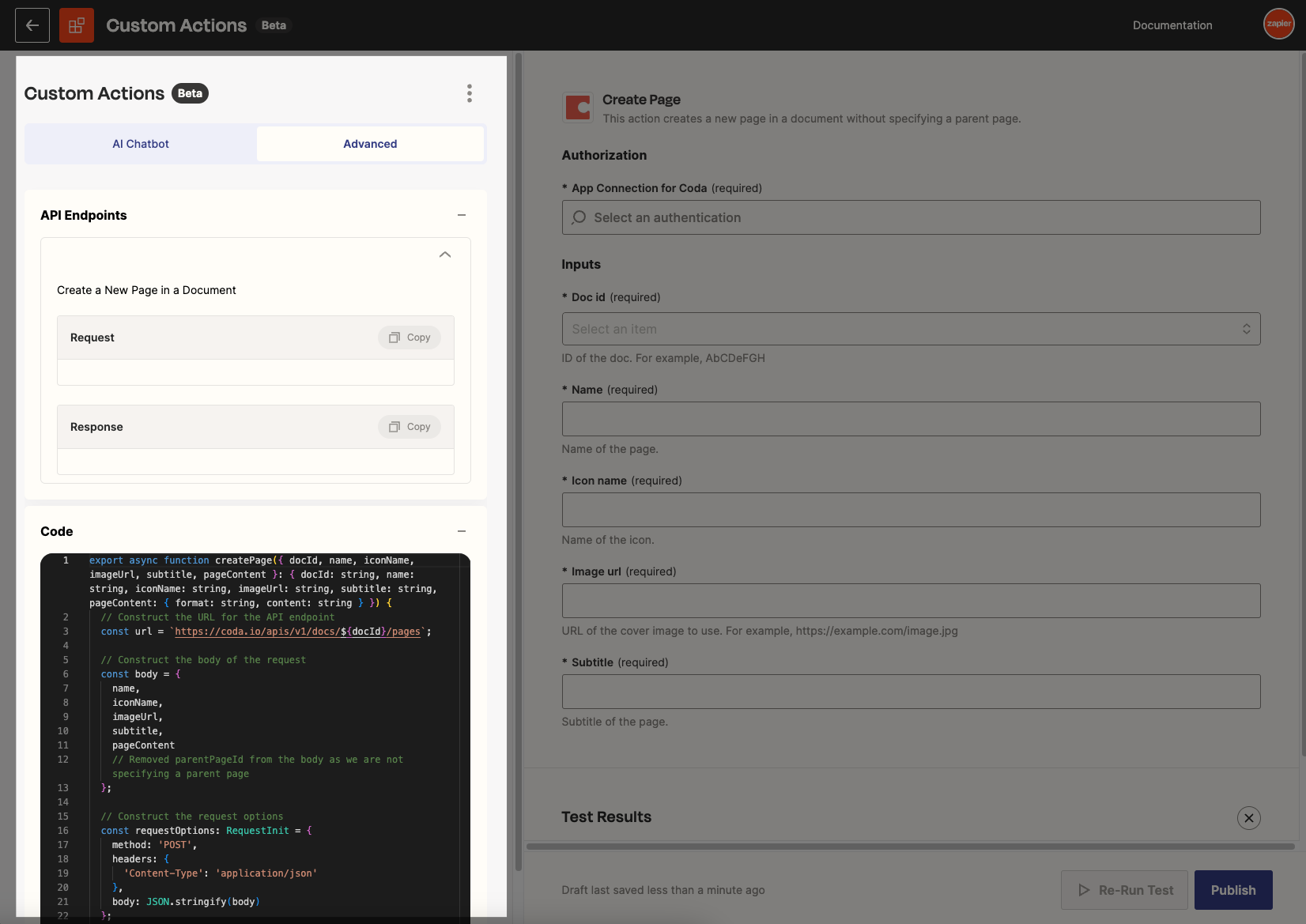Switch to the Advanced tab
The height and width of the screenshot is (924, 1306).
(370, 144)
